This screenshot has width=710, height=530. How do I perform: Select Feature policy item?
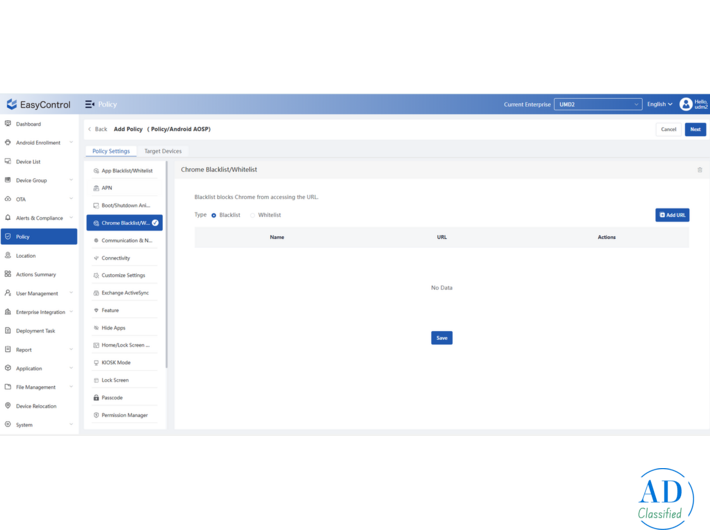pos(124,310)
